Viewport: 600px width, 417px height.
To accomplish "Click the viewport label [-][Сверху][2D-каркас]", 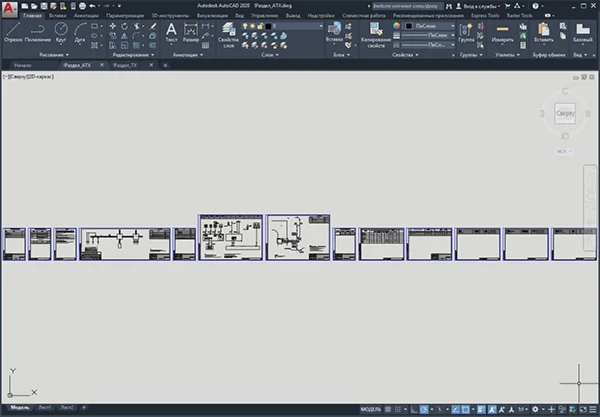I will (29, 77).
